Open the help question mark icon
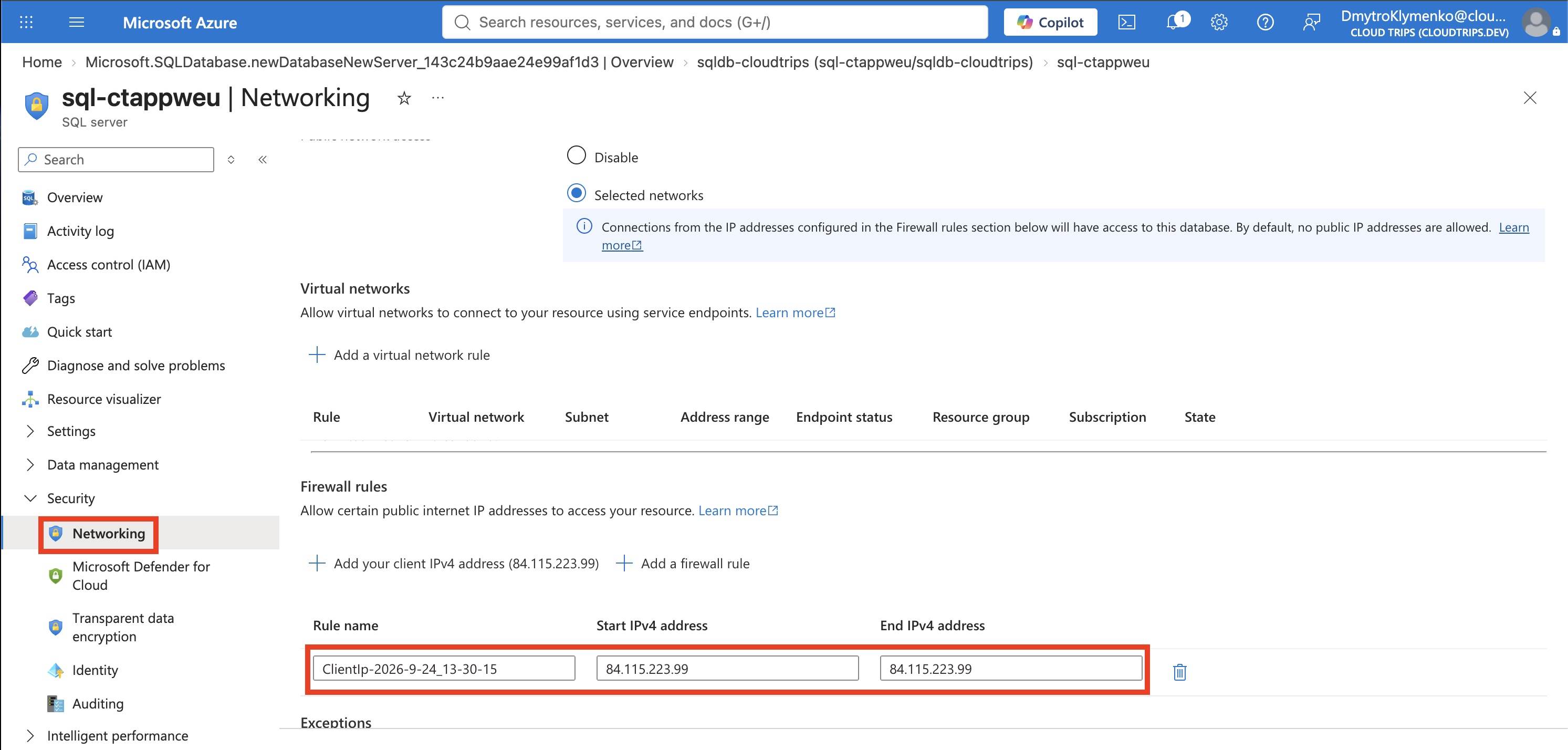Viewport: 1568px width, 750px height. point(1265,23)
